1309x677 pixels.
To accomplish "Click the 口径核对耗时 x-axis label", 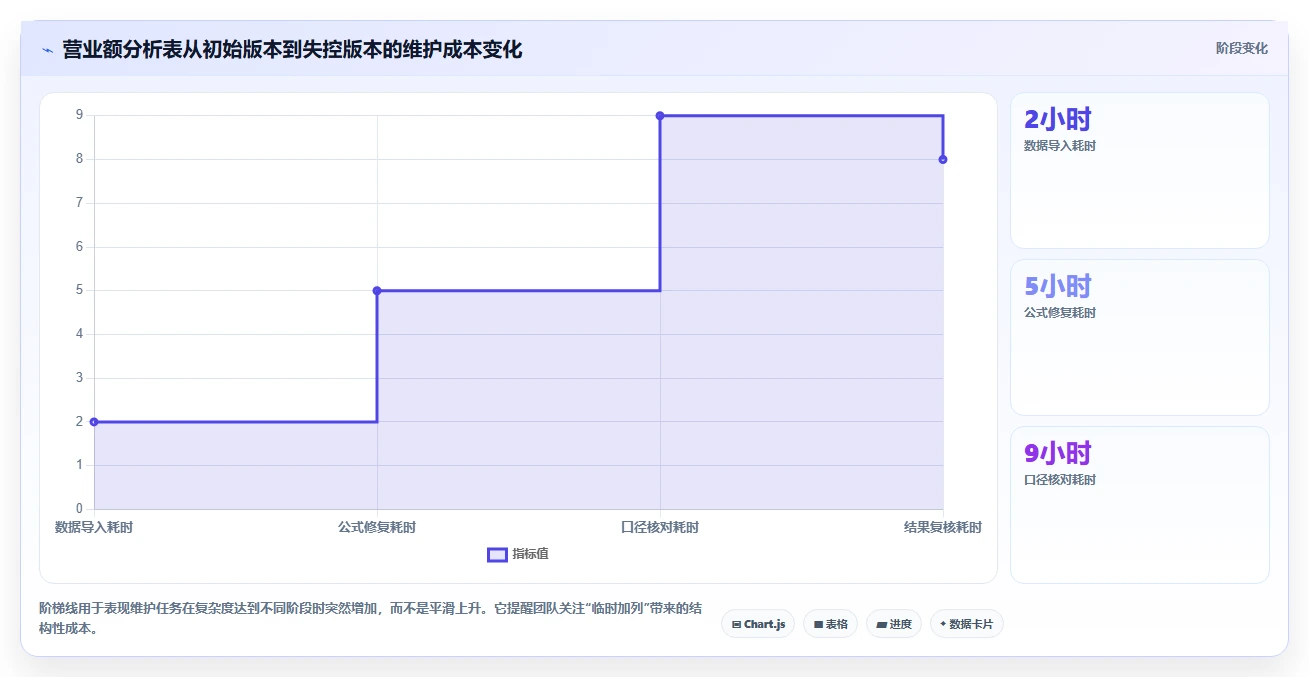I will click(x=660, y=527).
